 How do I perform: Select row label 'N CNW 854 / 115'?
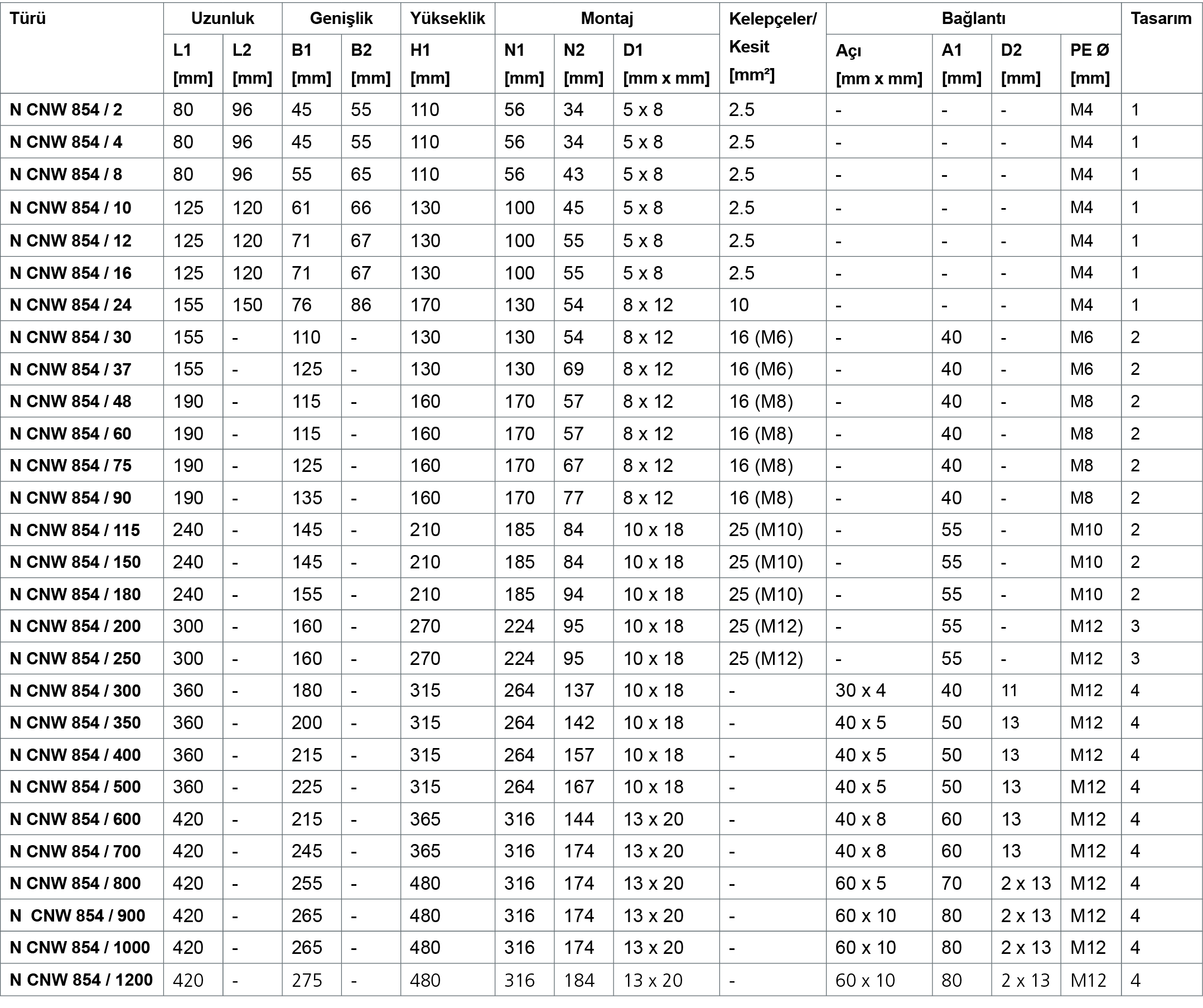pos(75,530)
